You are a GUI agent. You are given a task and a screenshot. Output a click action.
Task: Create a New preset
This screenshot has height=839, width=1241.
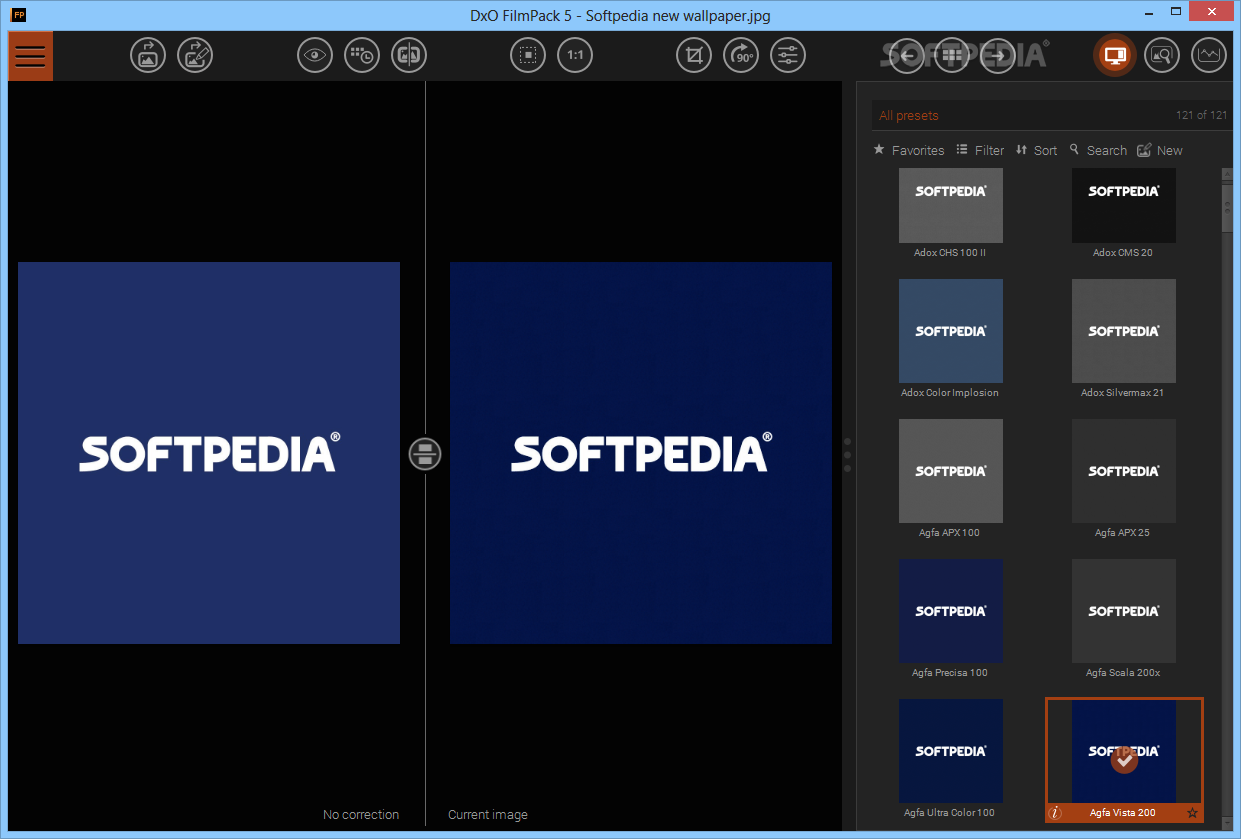[1160, 150]
